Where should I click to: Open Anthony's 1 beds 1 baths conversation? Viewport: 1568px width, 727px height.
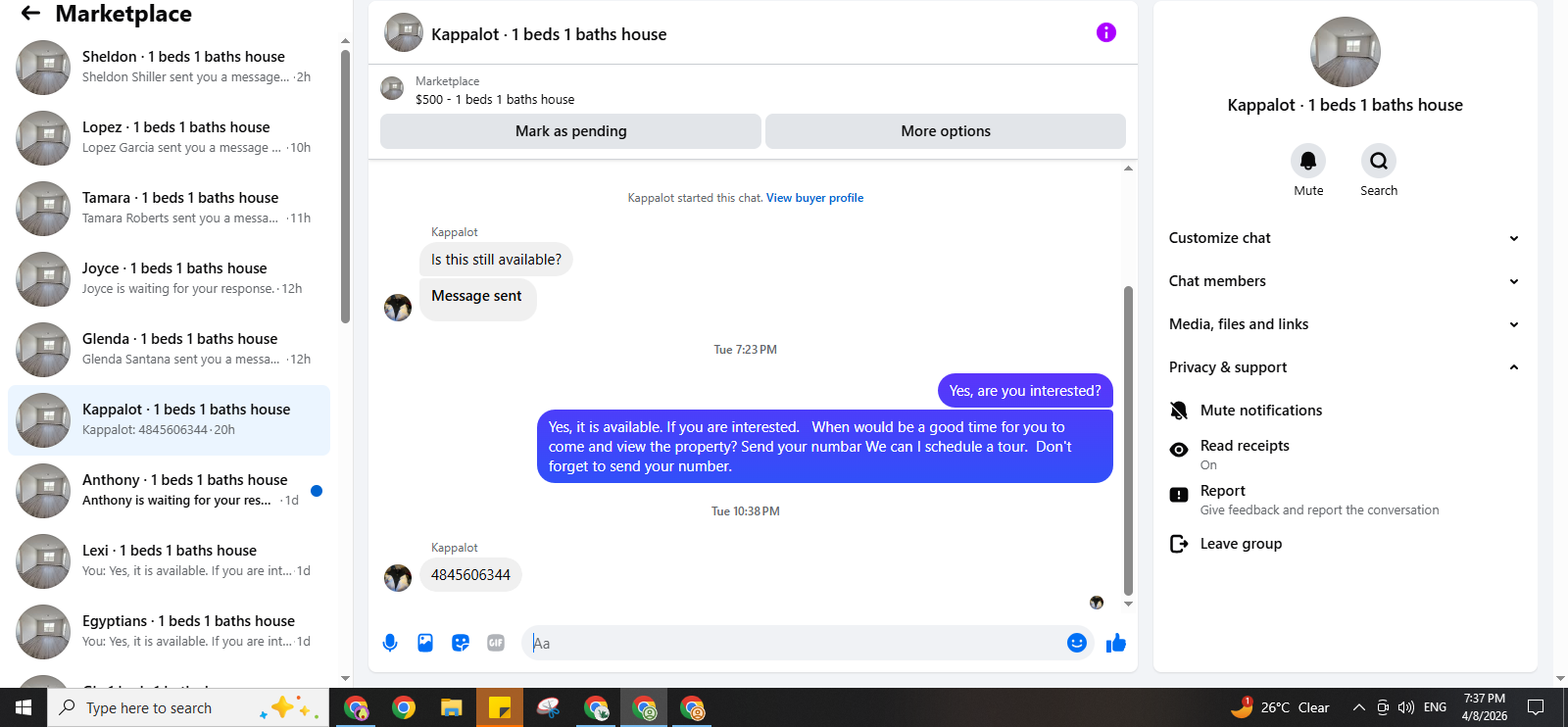tap(169, 490)
